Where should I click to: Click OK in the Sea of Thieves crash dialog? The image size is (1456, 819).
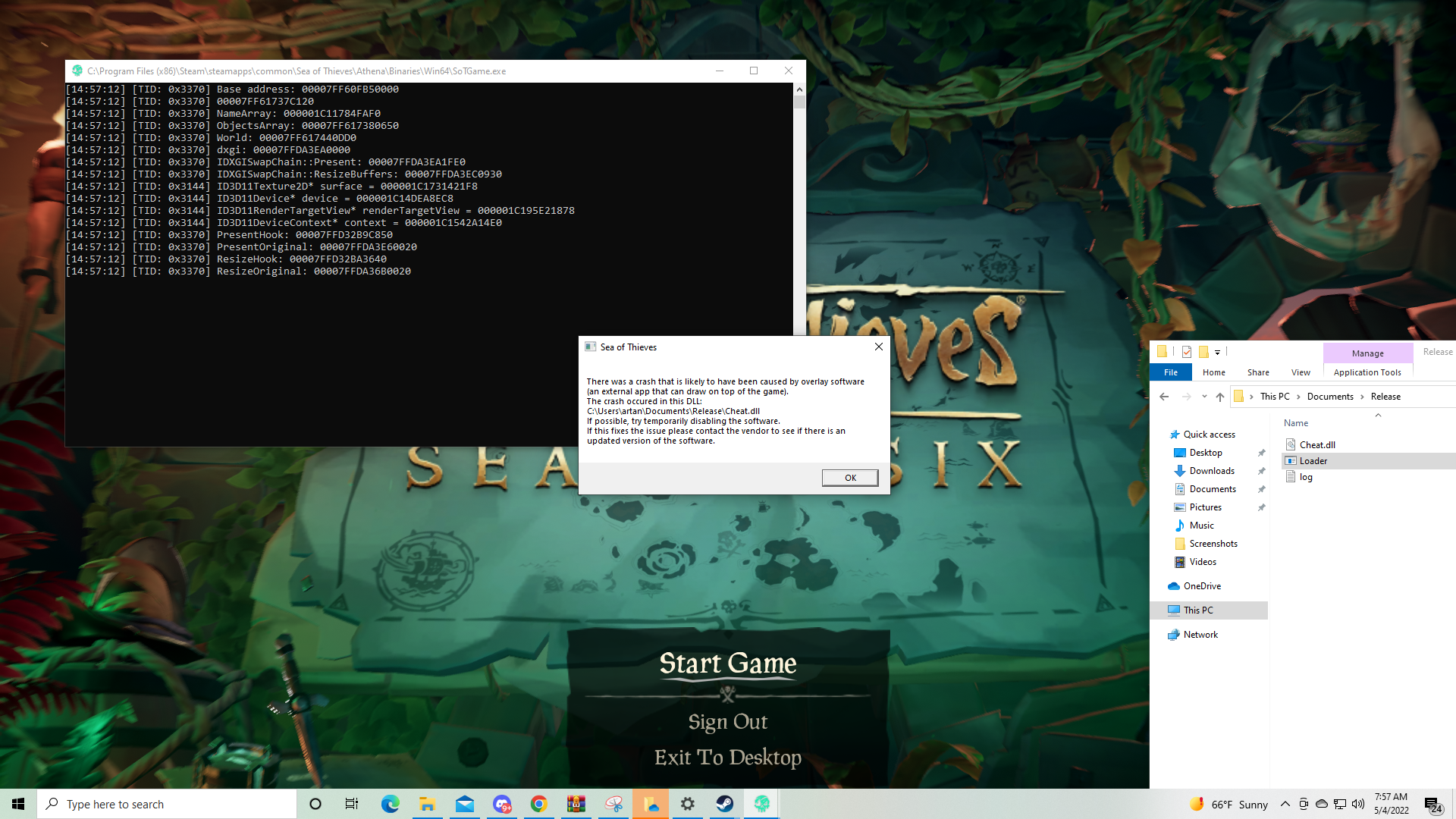coord(850,478)
